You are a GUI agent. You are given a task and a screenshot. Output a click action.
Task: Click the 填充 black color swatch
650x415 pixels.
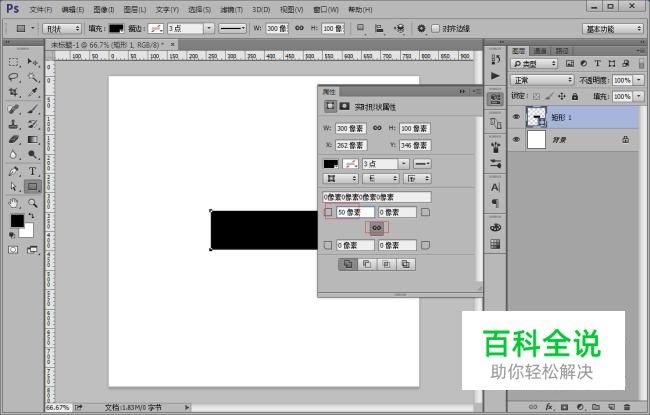[117, 28]
